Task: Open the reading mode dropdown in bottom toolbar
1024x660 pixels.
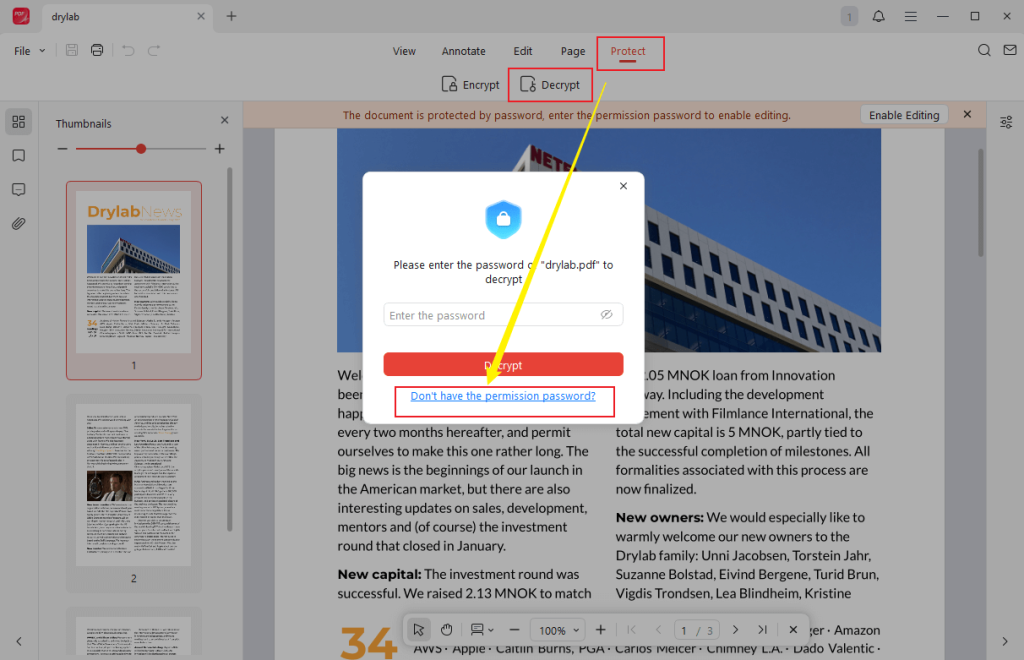Action: pyautogui.click(x=481, y=629)
